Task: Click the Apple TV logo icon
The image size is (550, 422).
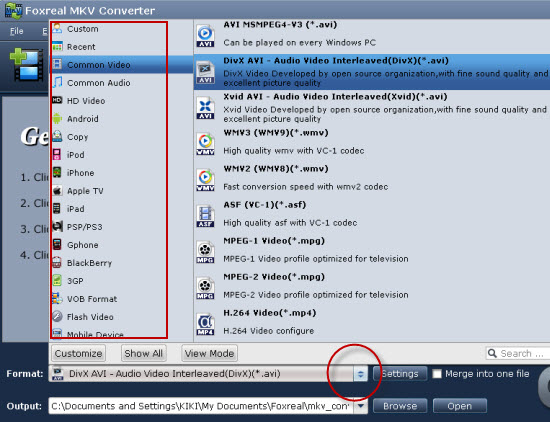Action: click(57, 190)
